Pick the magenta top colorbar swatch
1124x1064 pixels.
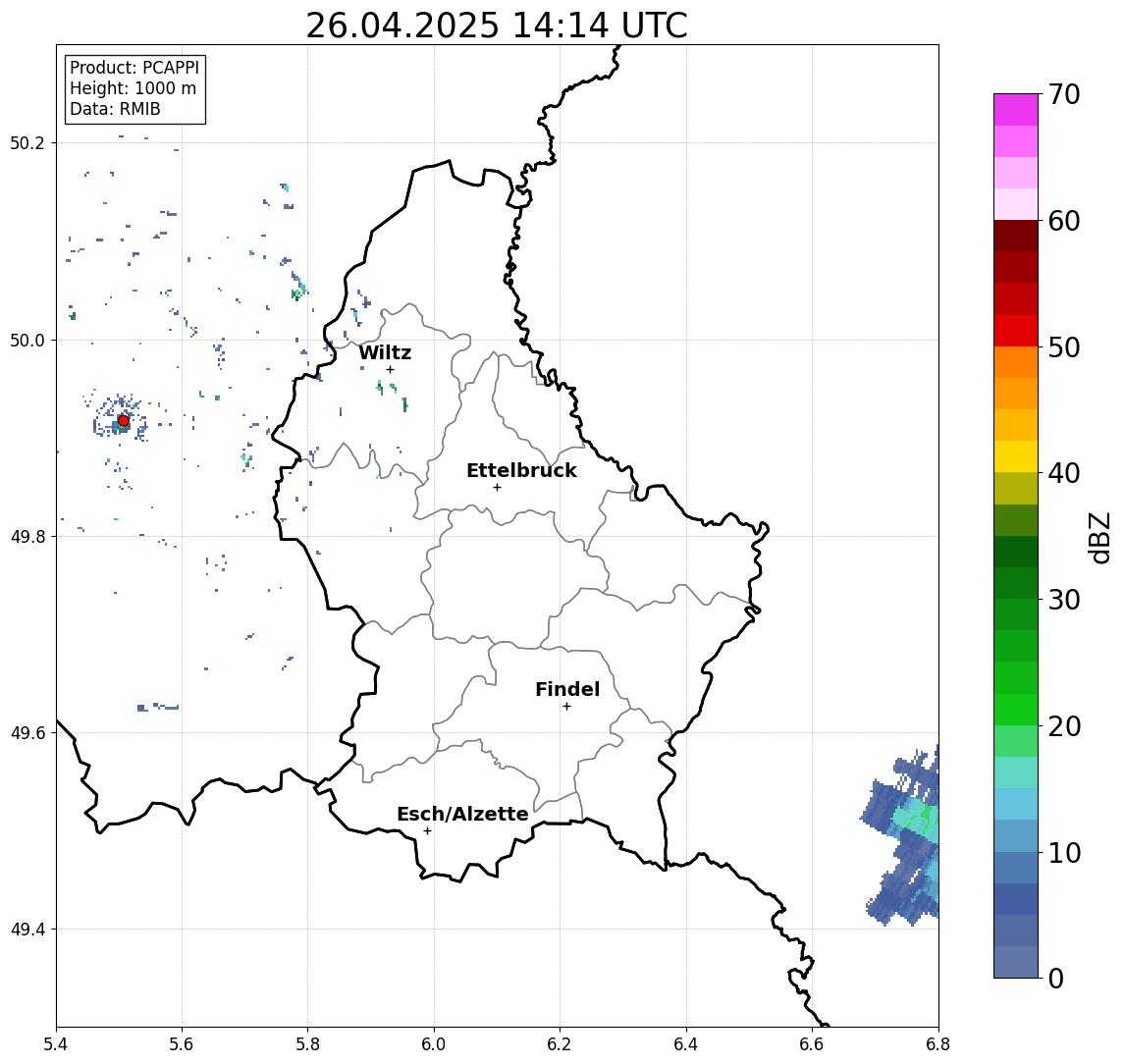(x=1016, y=110)
